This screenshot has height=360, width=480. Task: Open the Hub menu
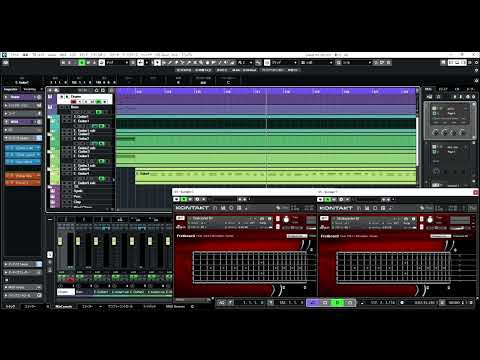(175, 55)
